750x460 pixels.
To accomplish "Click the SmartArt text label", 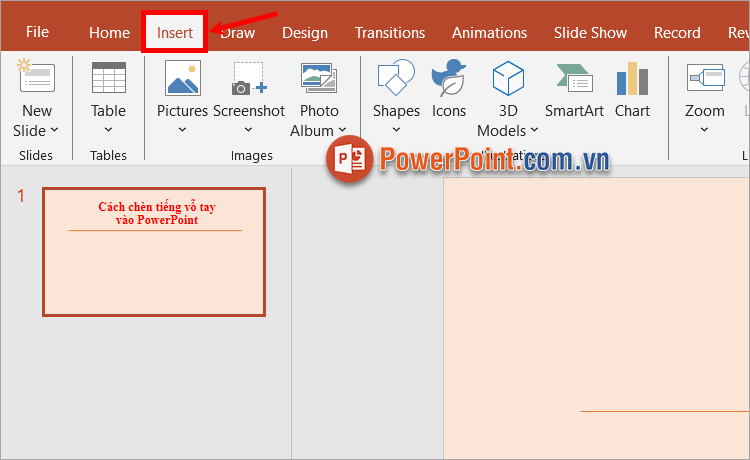I will coord(574,111).
